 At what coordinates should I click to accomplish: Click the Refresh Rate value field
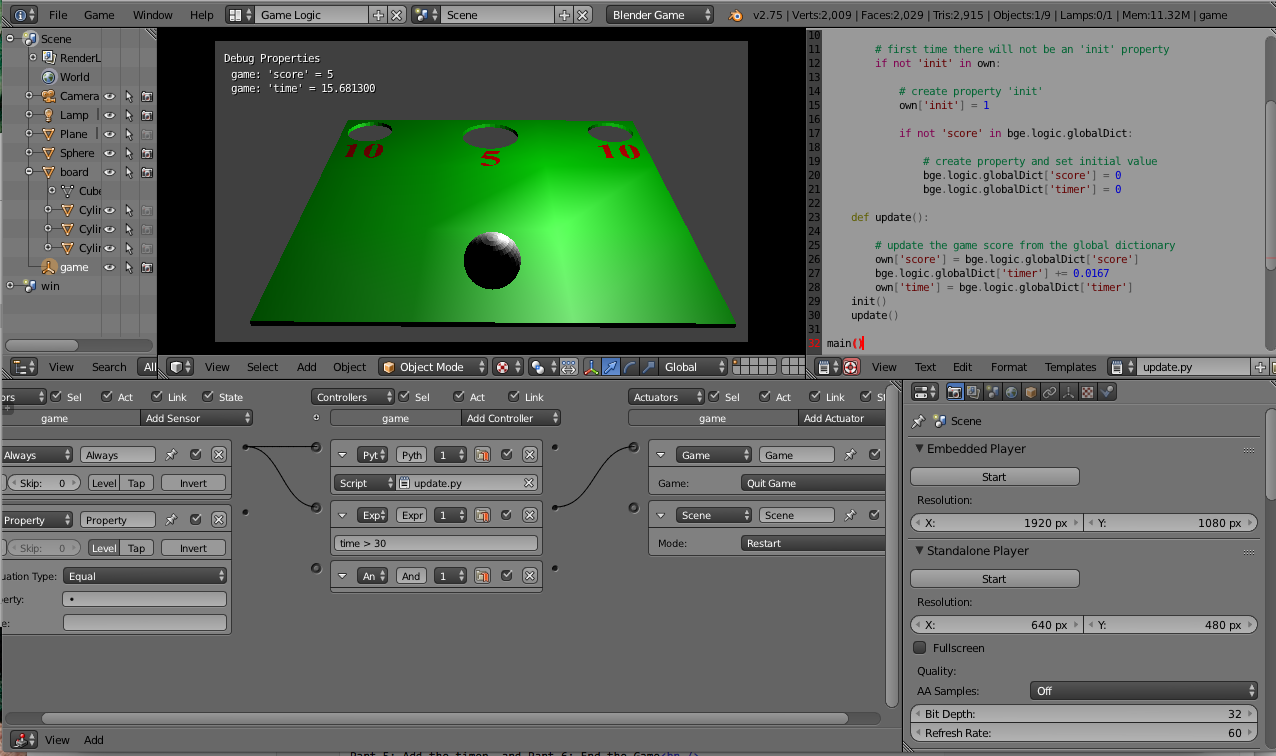[x=1084, y=733]
